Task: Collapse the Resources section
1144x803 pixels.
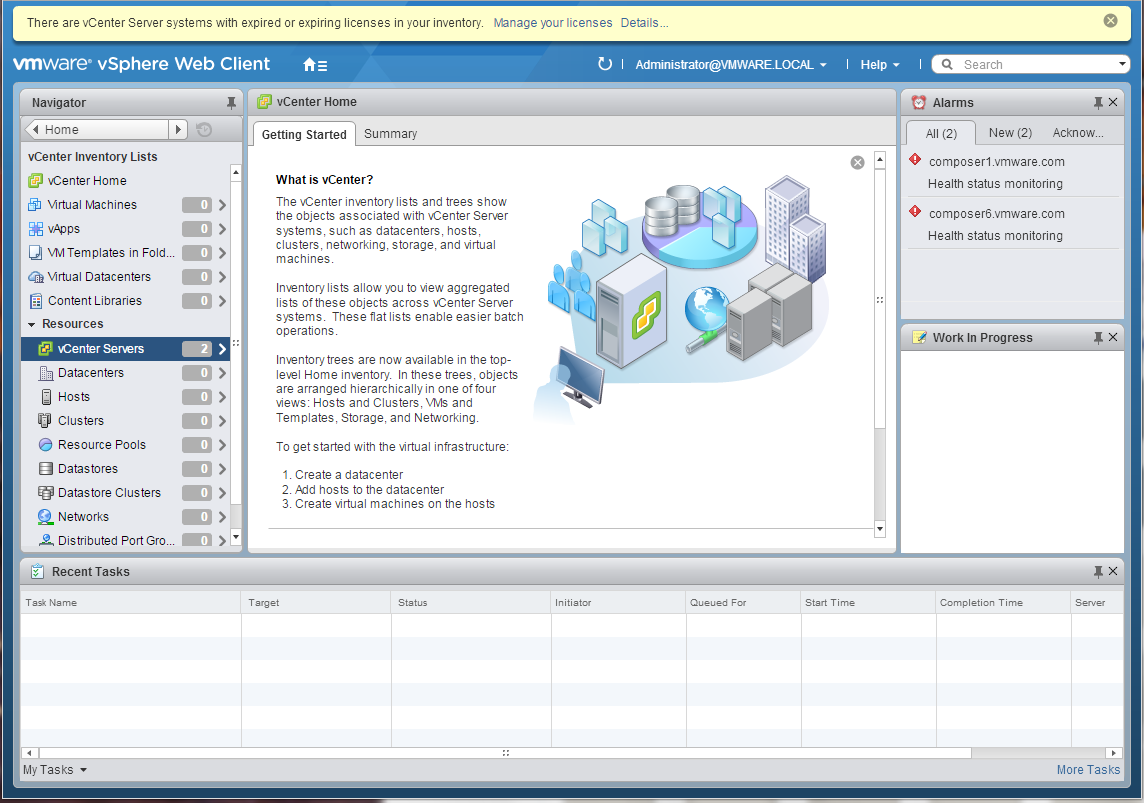Action: [x=31, y=325]
